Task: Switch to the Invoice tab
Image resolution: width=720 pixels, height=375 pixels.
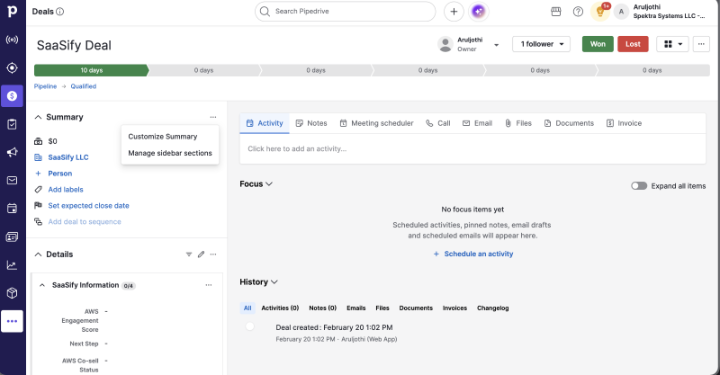Action: click(x=624, y=123)
